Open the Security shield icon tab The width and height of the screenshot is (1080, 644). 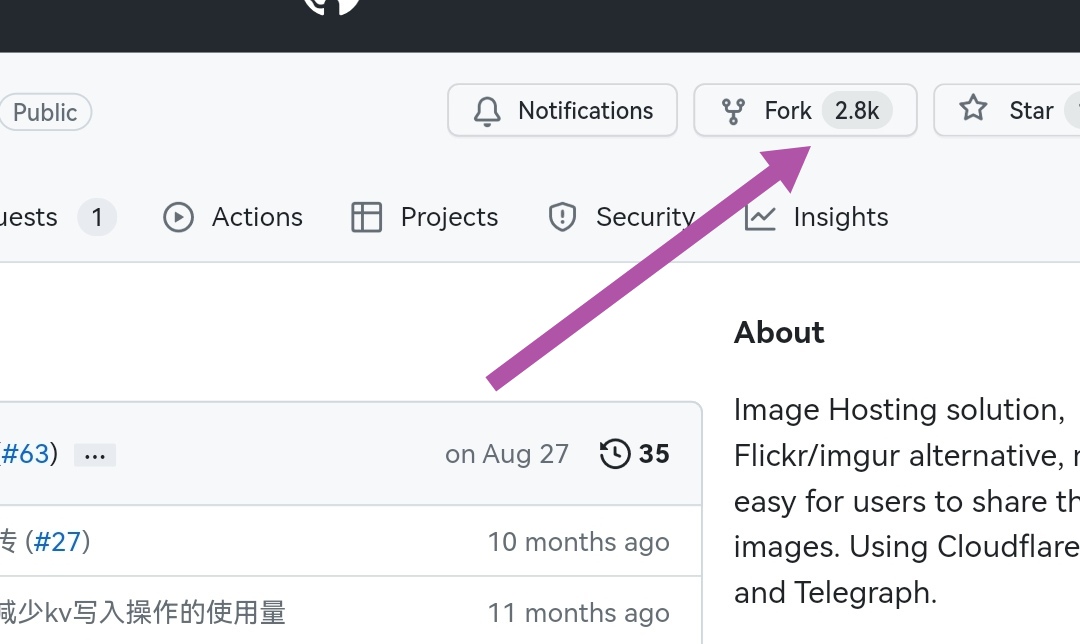(x=563, y=217)
